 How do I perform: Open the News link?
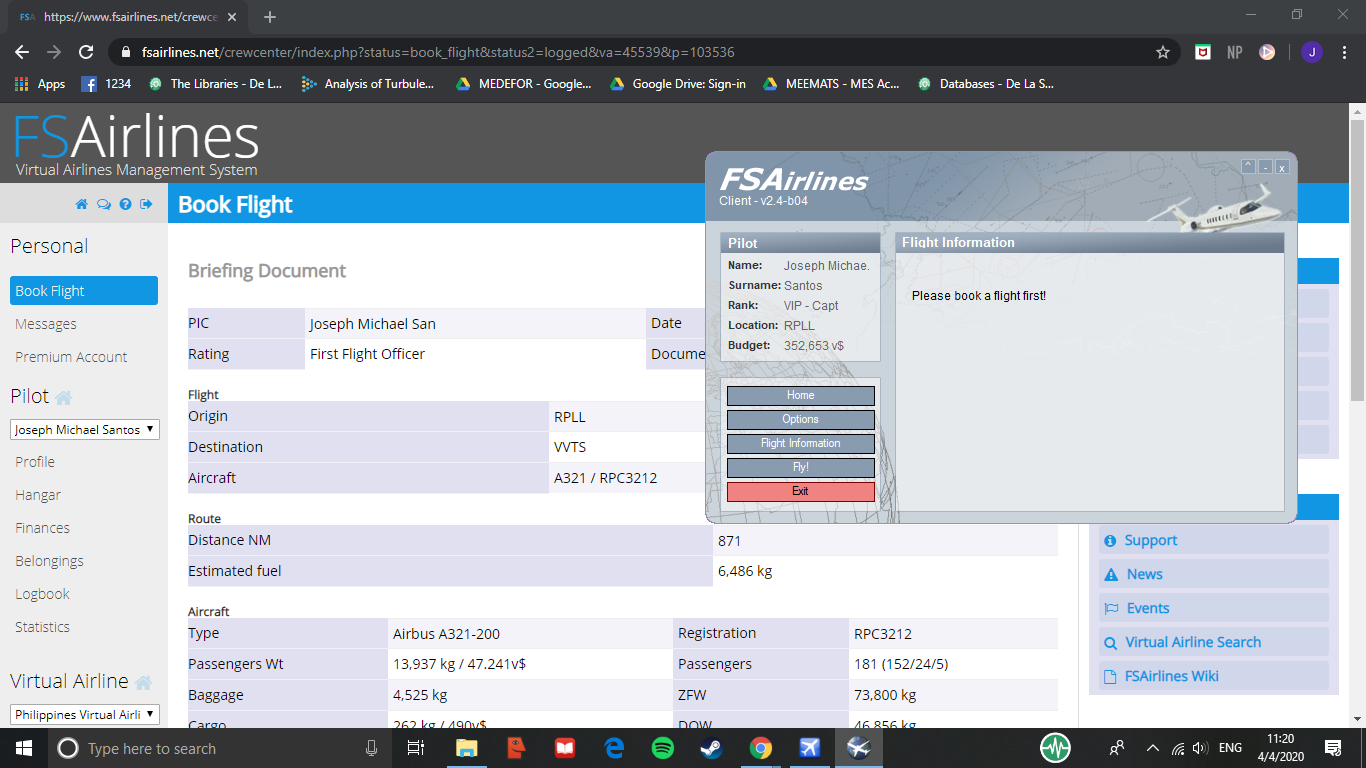tap(1144, 575)
